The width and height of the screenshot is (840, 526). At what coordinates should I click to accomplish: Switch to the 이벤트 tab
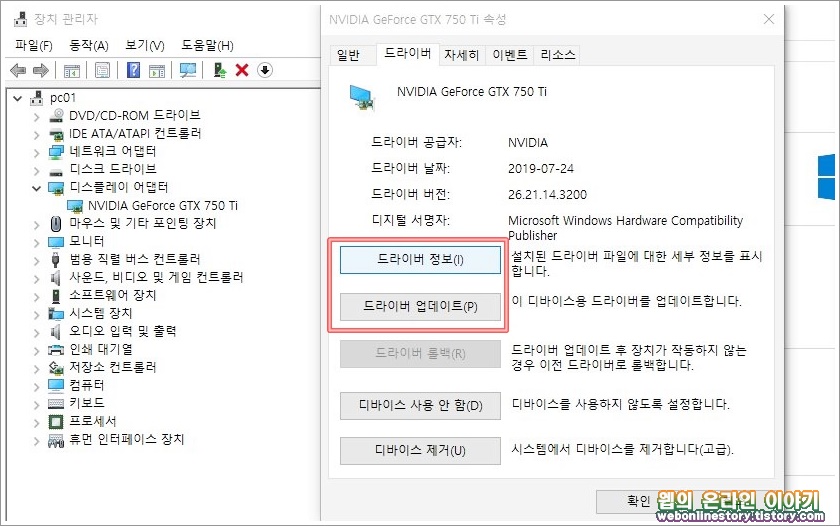pos(509,55)
